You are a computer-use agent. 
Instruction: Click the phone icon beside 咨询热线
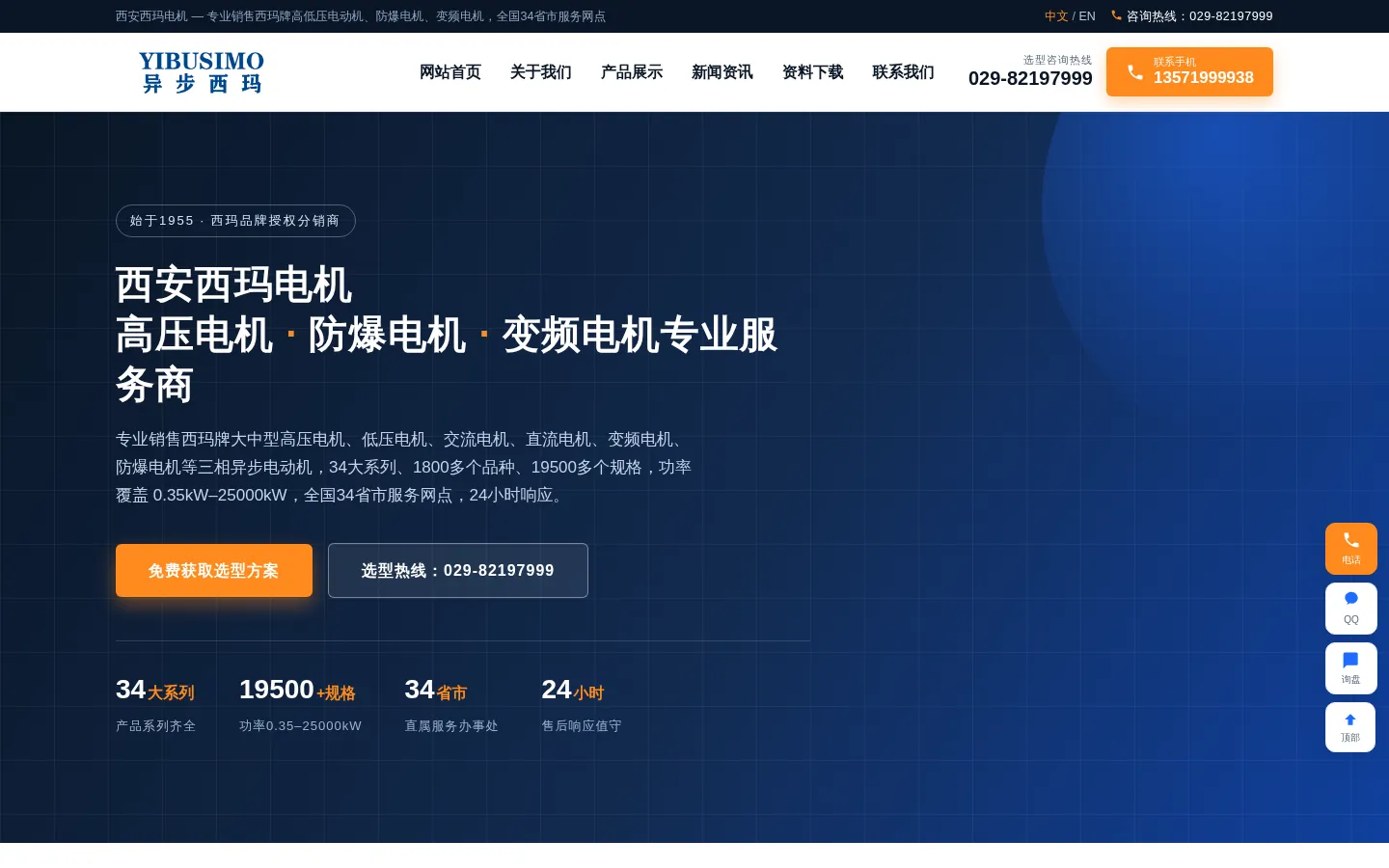[1116, 15]
